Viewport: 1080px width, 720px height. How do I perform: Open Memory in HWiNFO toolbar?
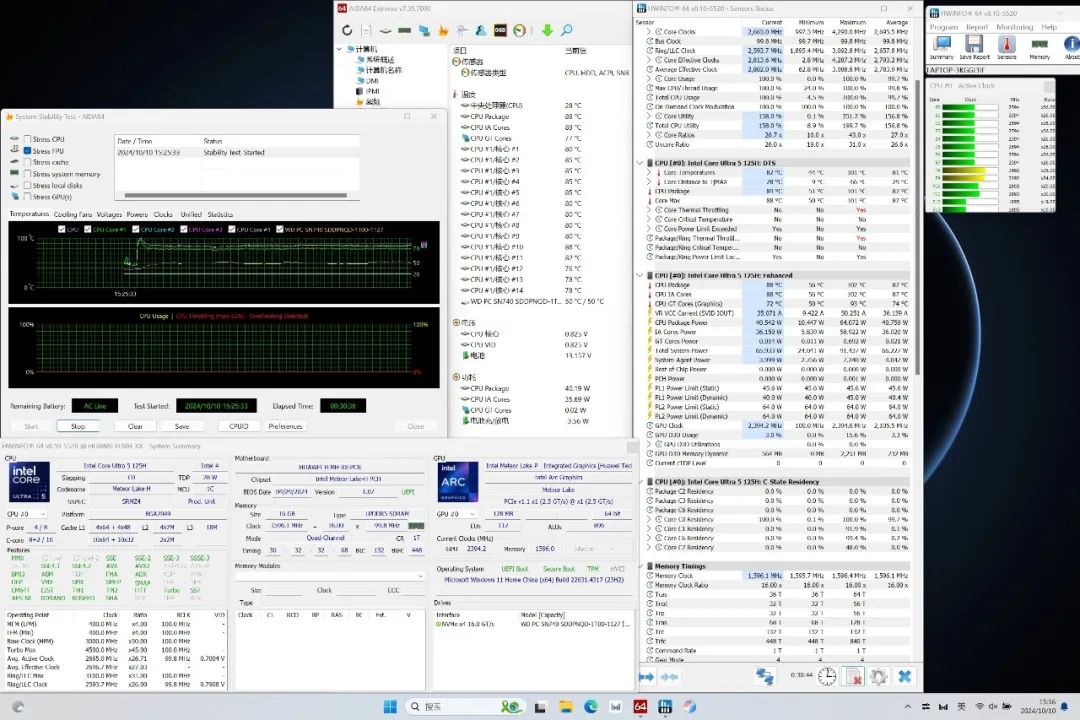[x=1039, y=47]
